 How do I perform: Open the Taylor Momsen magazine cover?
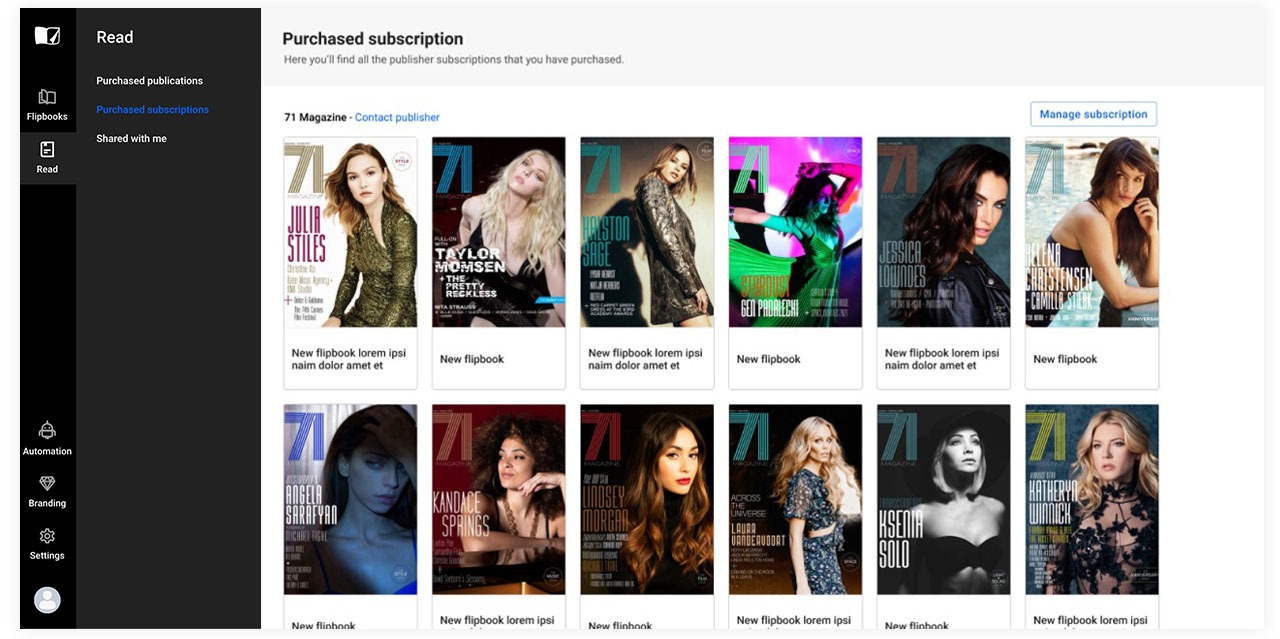[x=498, y=232]
